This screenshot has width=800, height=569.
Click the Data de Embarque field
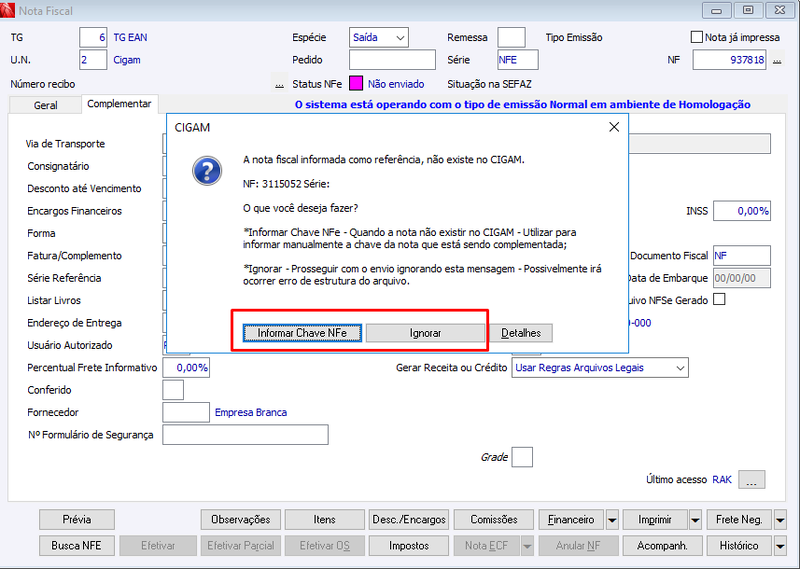[x=742, y=278]
